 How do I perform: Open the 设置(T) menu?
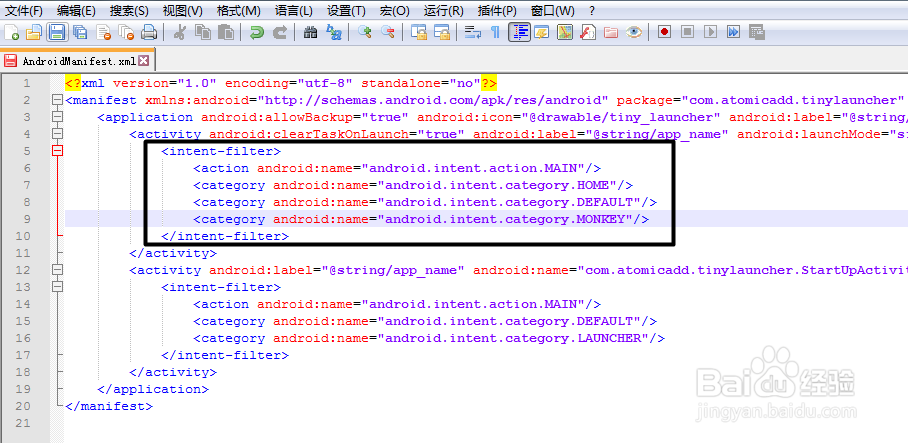coord(346,10)
